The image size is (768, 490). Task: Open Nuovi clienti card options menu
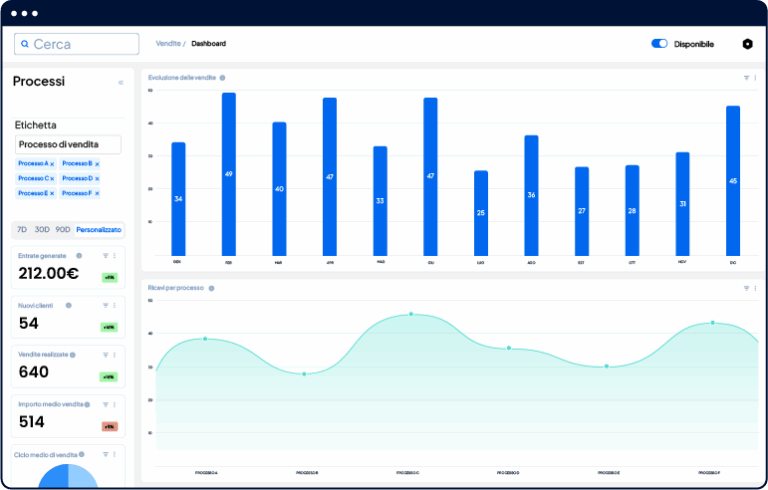point(115,305)
